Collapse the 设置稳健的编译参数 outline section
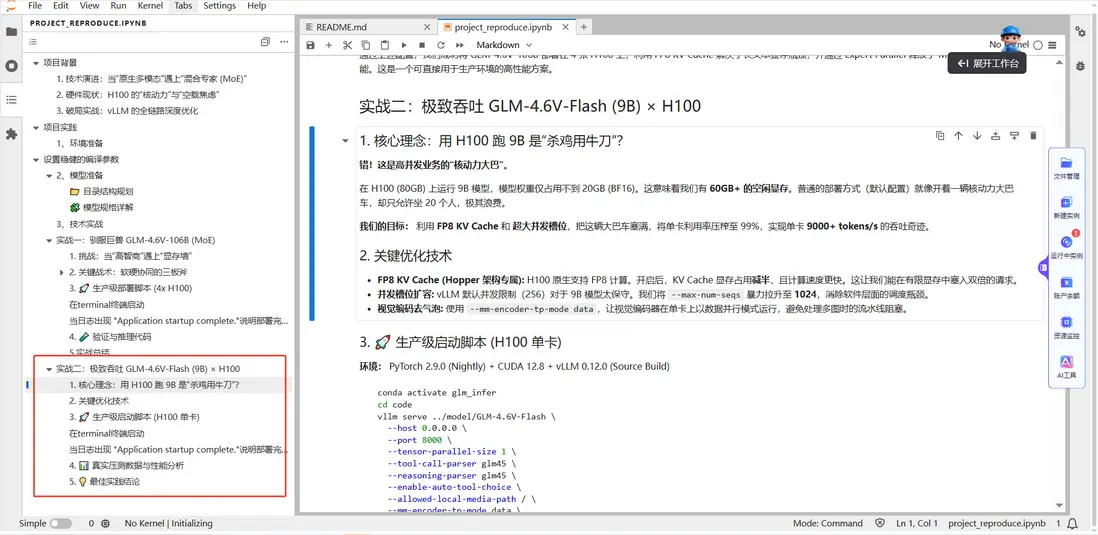This screenshot has height=535, width=1098. [36, 159]
